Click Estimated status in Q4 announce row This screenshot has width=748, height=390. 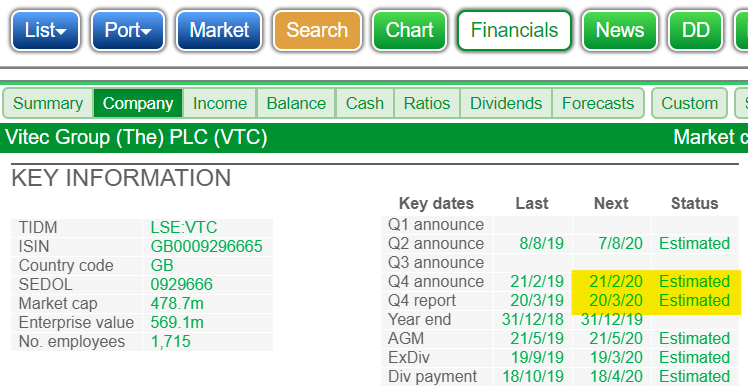(694, 282)
